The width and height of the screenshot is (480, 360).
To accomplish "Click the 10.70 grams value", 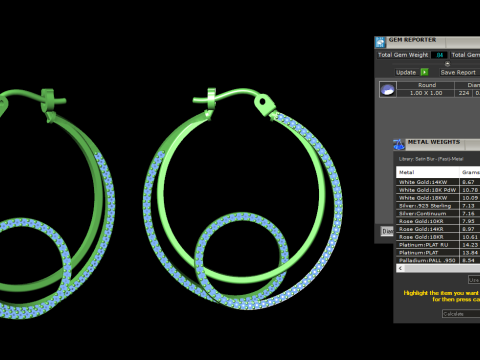I will [470, 190].
